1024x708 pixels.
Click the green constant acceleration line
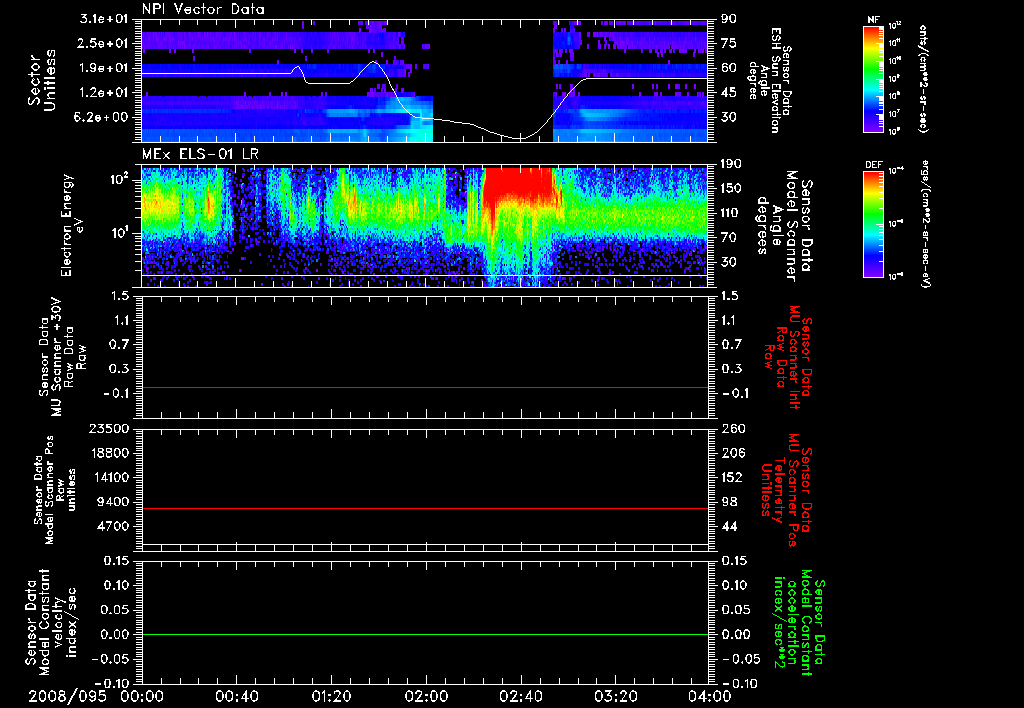pyautogui.click(x=424, y=634)
